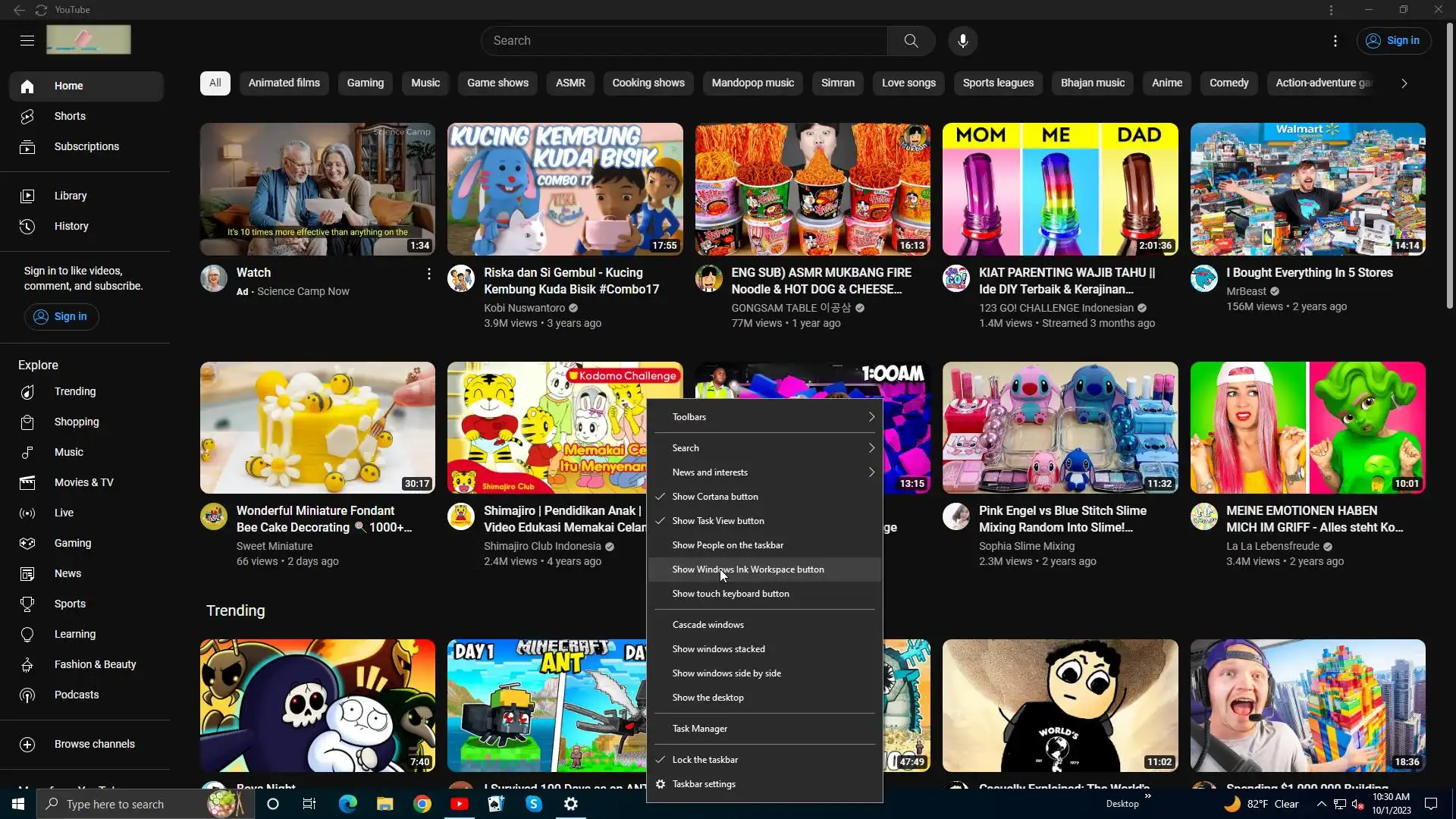Open Task Manager from context menu

click(x=699, y=729)
